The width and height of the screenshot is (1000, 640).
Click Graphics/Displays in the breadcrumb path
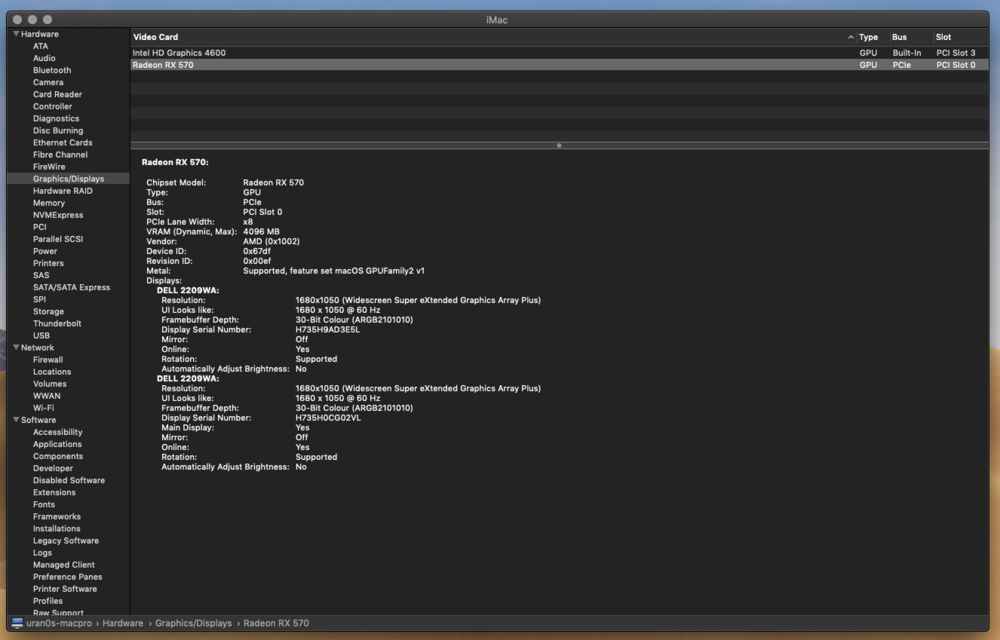click(191, 622)
